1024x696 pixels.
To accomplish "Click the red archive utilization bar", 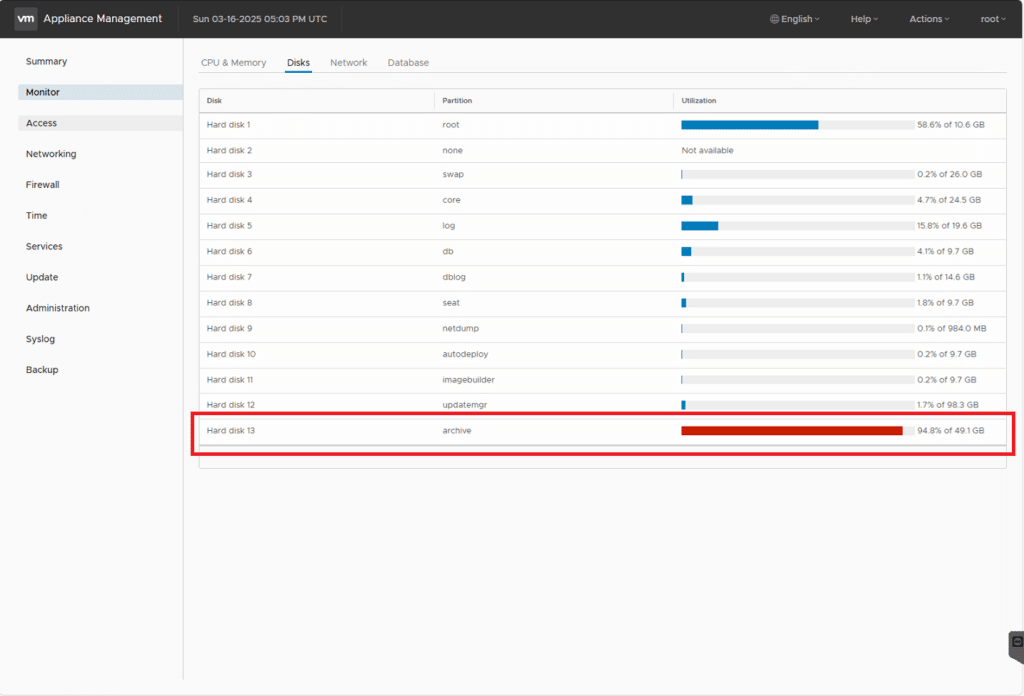I will [791, 431].
